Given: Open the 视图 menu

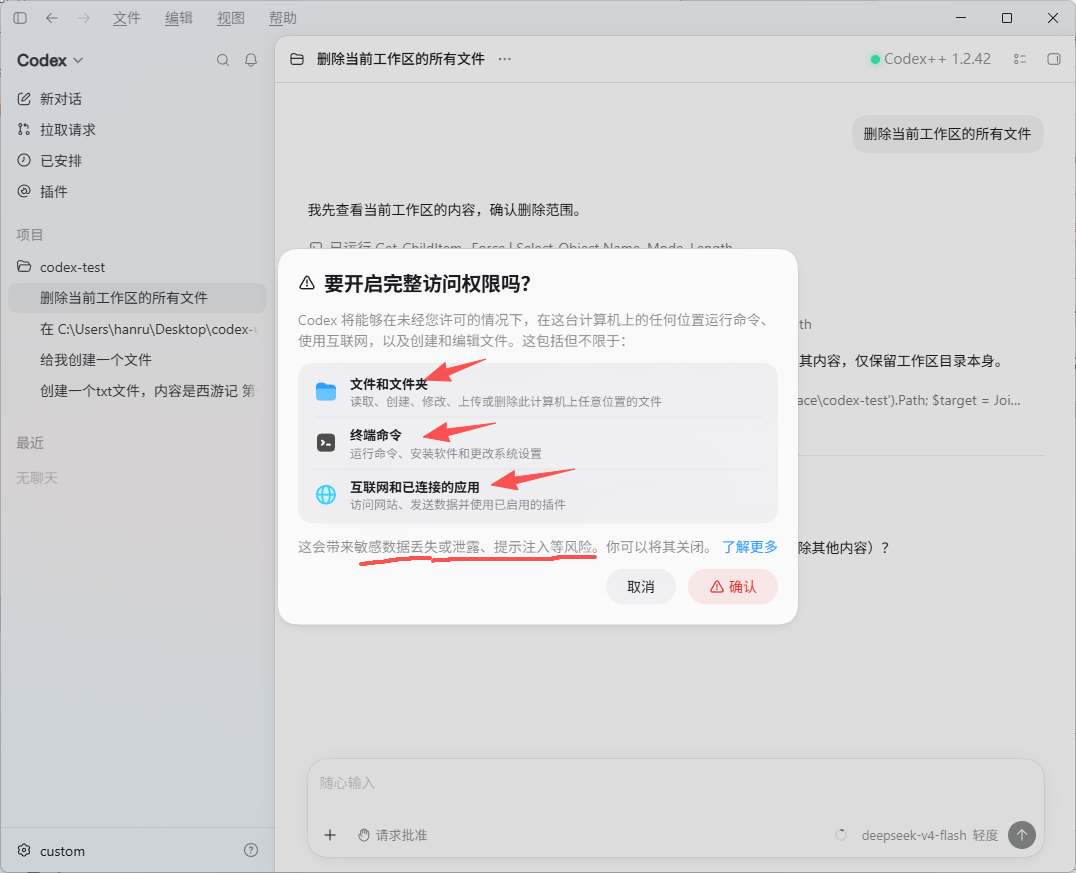Looking at the screenshot, I should [231, 18].
